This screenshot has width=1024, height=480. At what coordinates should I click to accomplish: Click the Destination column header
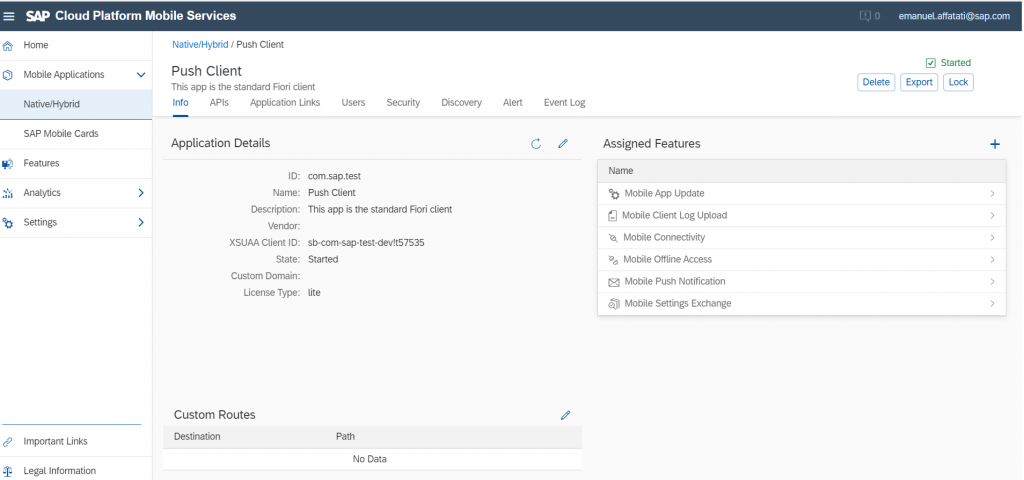[x=197, y=436]
